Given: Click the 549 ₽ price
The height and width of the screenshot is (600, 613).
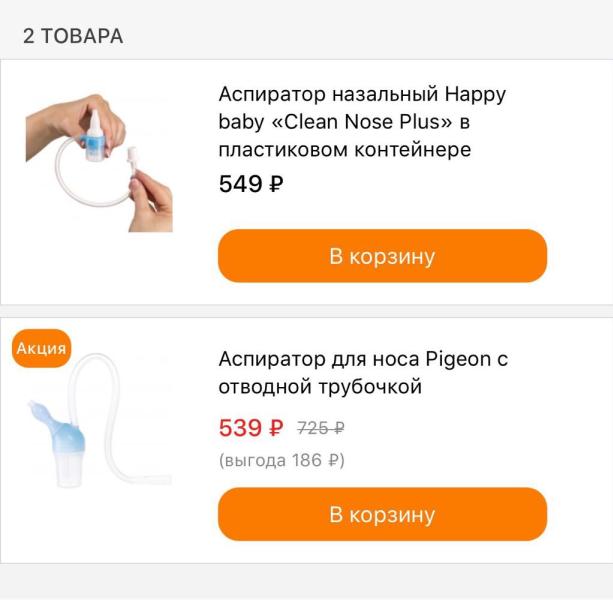Looking at the screenshot, I should click(251, 184).
